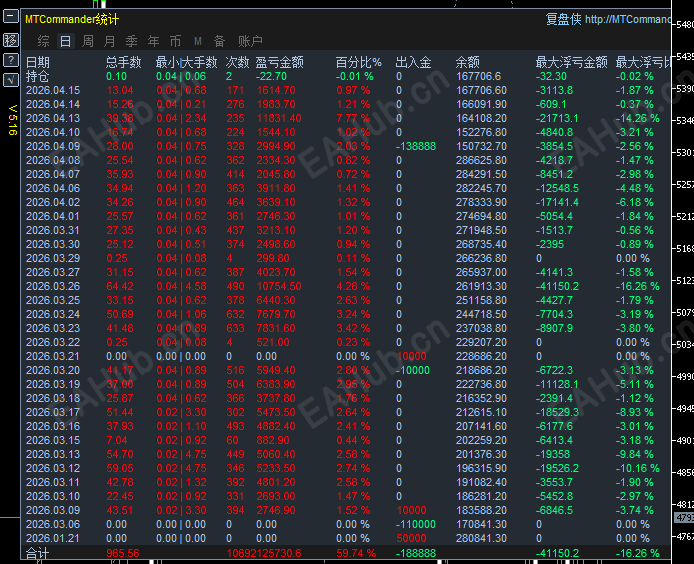The width and height of the screenshot is (694, 564).
Task: Click total lots sum 965.56
Action: click(x=123, y=553)
